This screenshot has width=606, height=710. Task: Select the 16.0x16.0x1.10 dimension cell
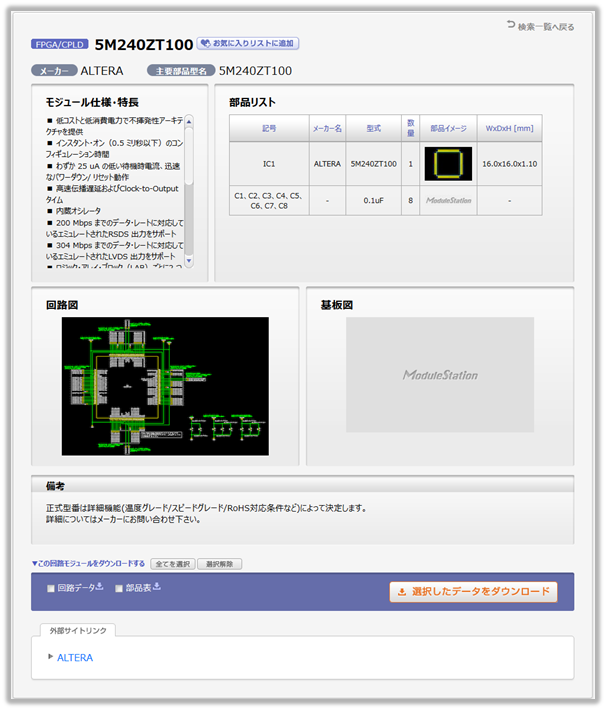pos(510,164)
